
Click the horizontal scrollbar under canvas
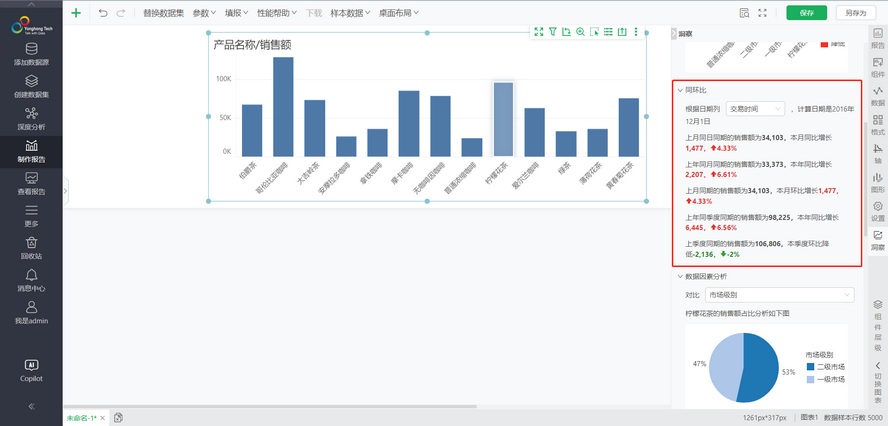pos(271,406)
